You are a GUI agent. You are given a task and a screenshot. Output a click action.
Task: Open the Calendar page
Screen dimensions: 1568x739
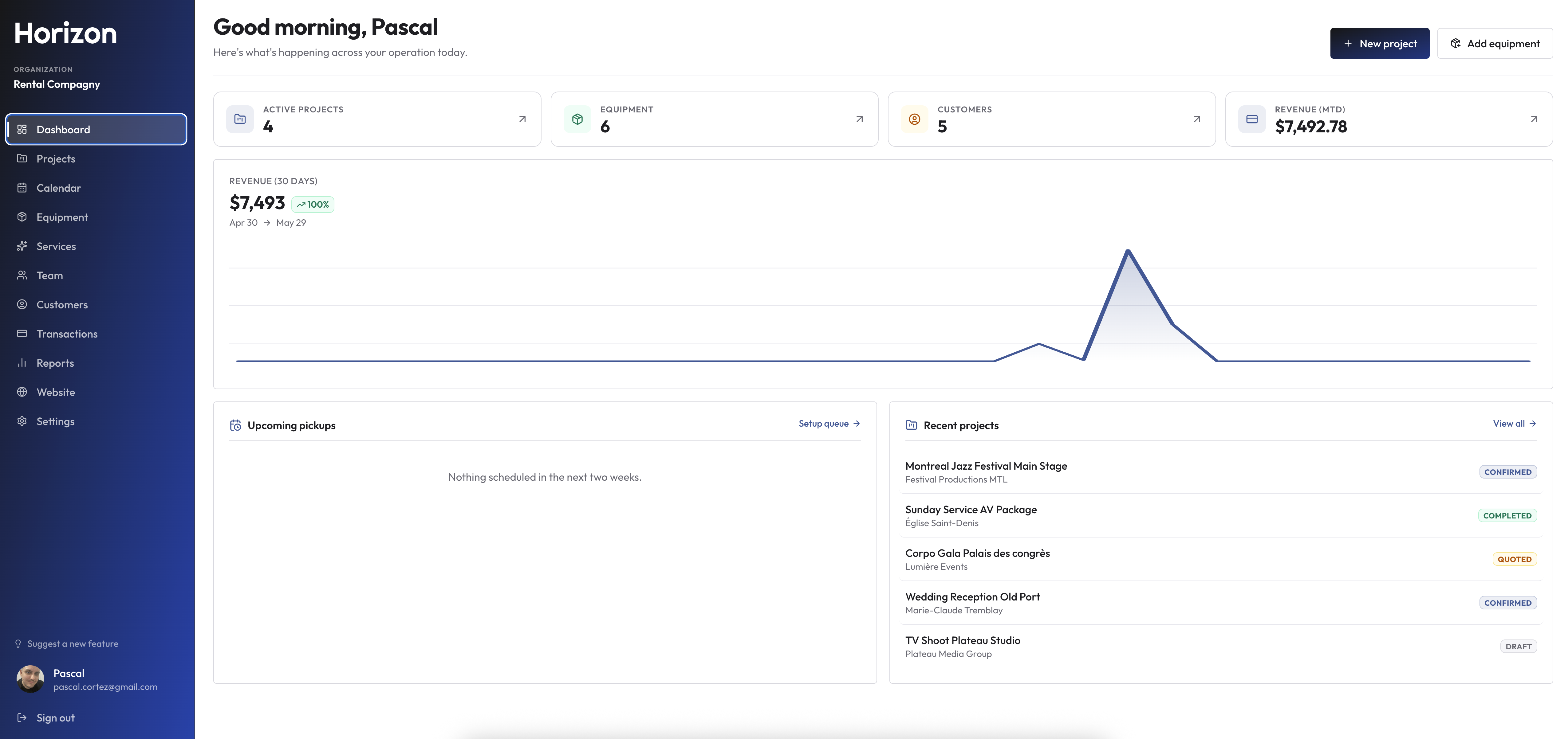click(96, 187)
